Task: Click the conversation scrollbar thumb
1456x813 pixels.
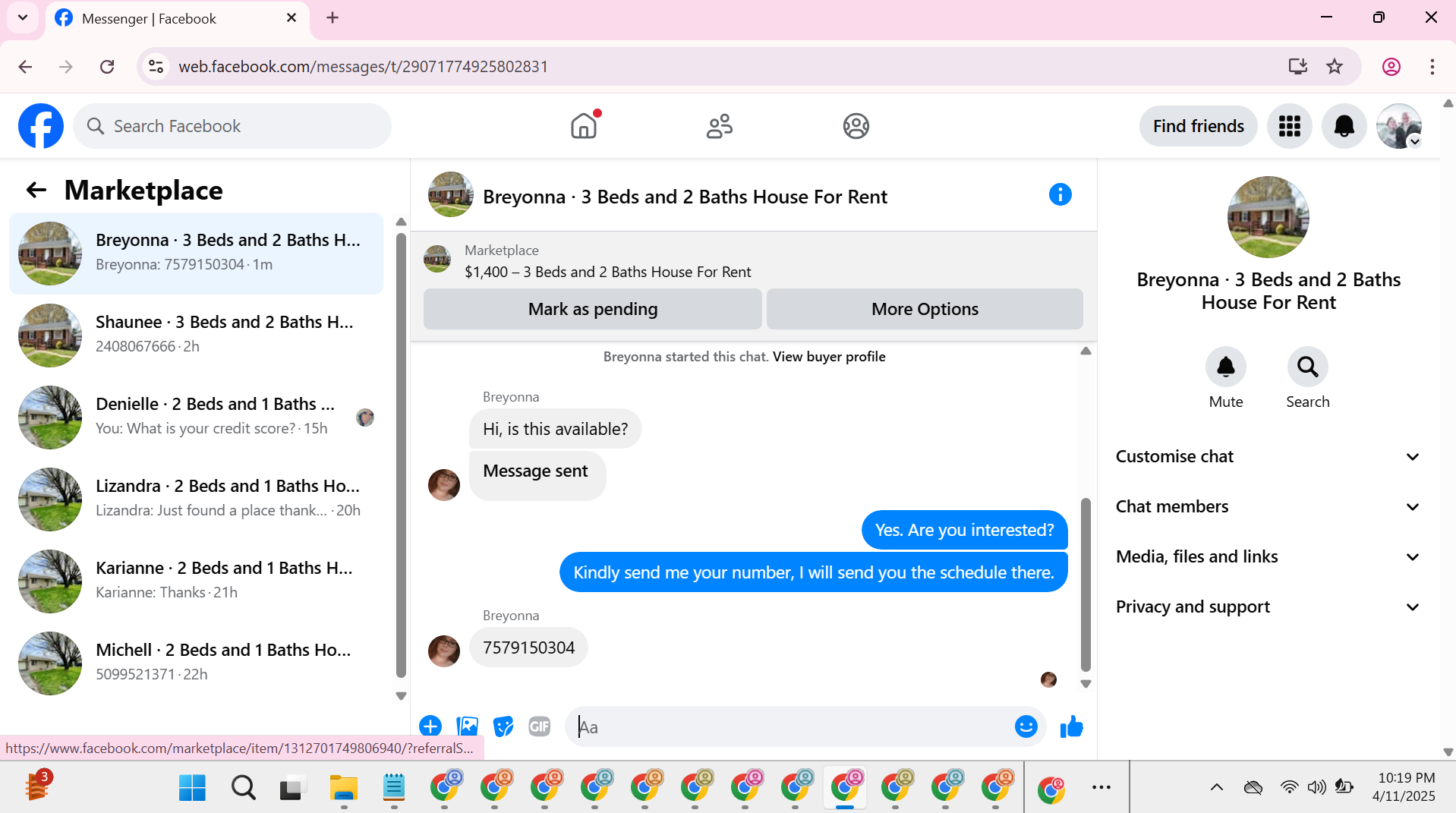Action: click(x=1086, y=585)
